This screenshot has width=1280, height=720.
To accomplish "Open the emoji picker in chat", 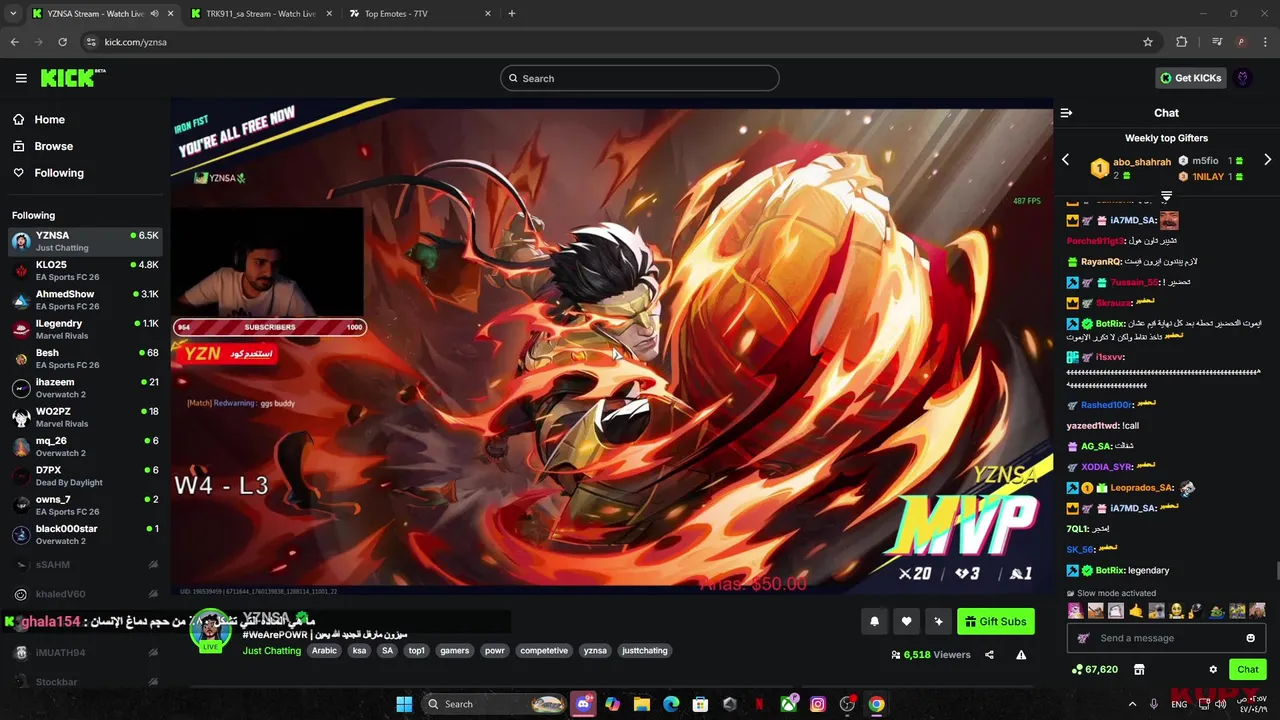I will [1250, 638].
